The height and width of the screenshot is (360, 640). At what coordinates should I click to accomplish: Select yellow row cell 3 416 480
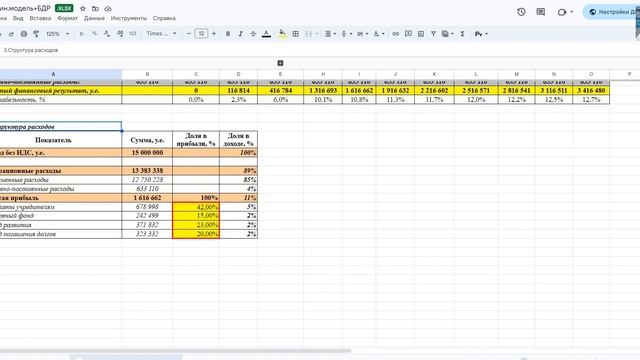(591, 91)
